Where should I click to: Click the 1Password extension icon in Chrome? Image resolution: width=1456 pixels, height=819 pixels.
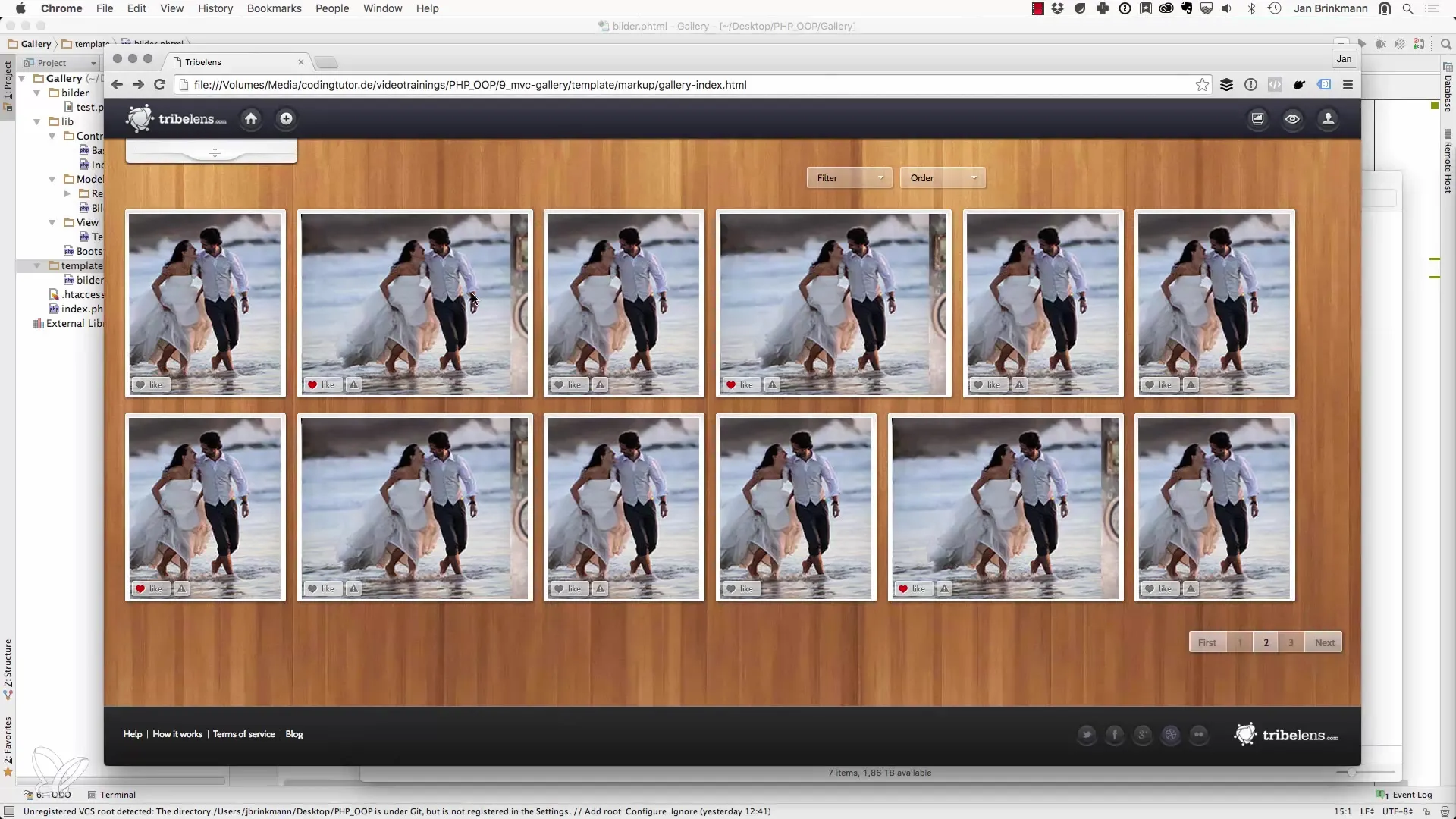(x=1250, y=85)
